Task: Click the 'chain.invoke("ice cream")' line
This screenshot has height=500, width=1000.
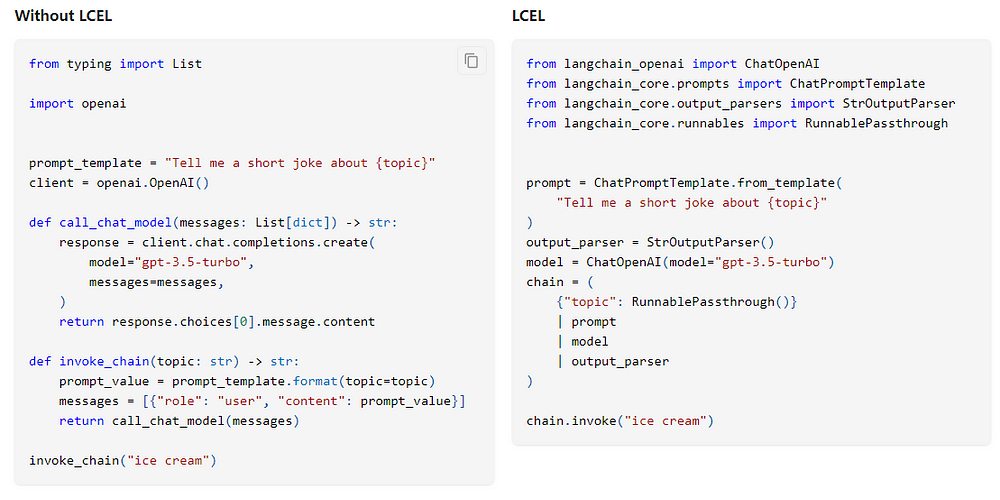Action: pyautogui.click(x=621, y=421)
